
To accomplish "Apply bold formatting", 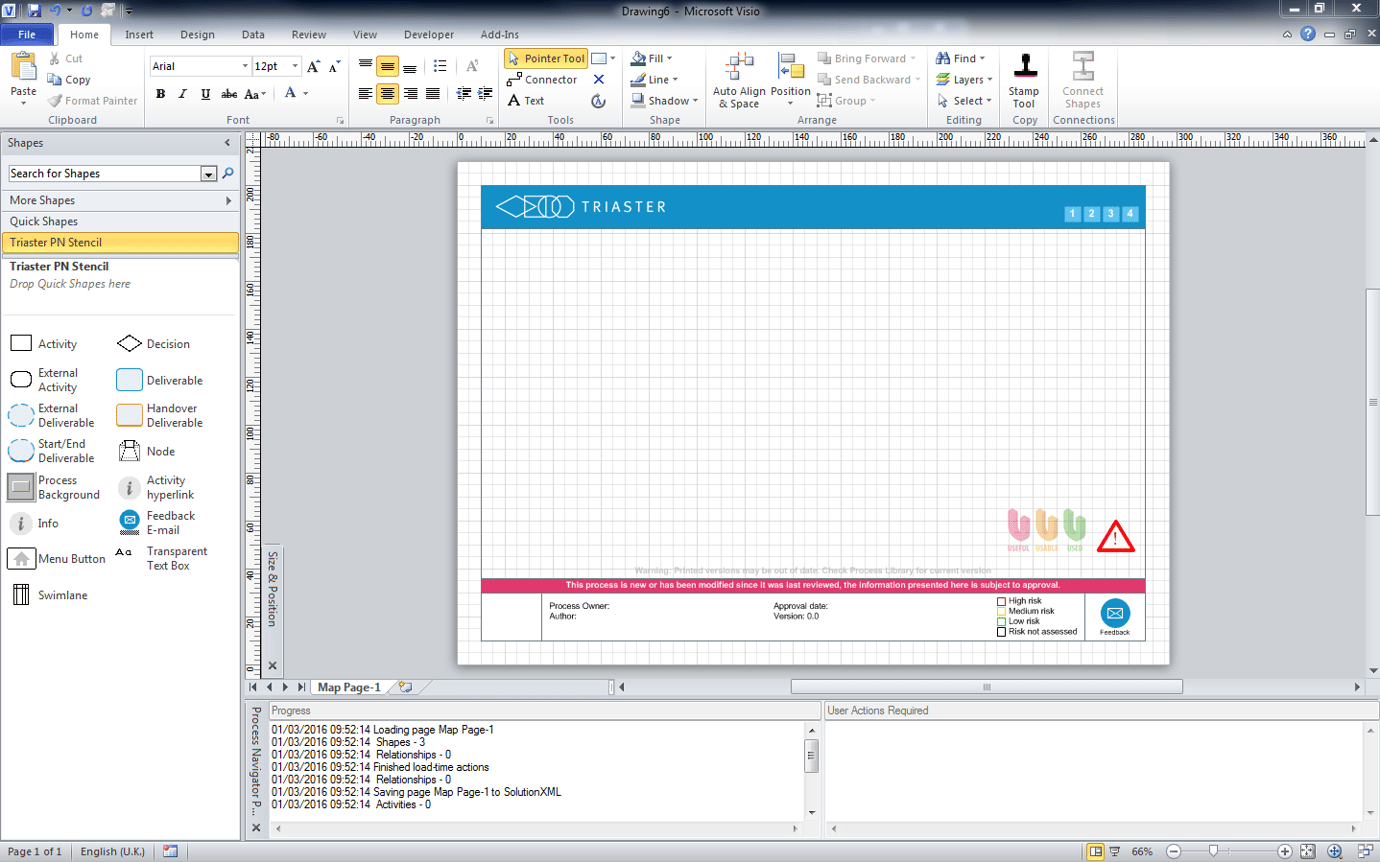I will pyautogui.click(x=160, y=93).
